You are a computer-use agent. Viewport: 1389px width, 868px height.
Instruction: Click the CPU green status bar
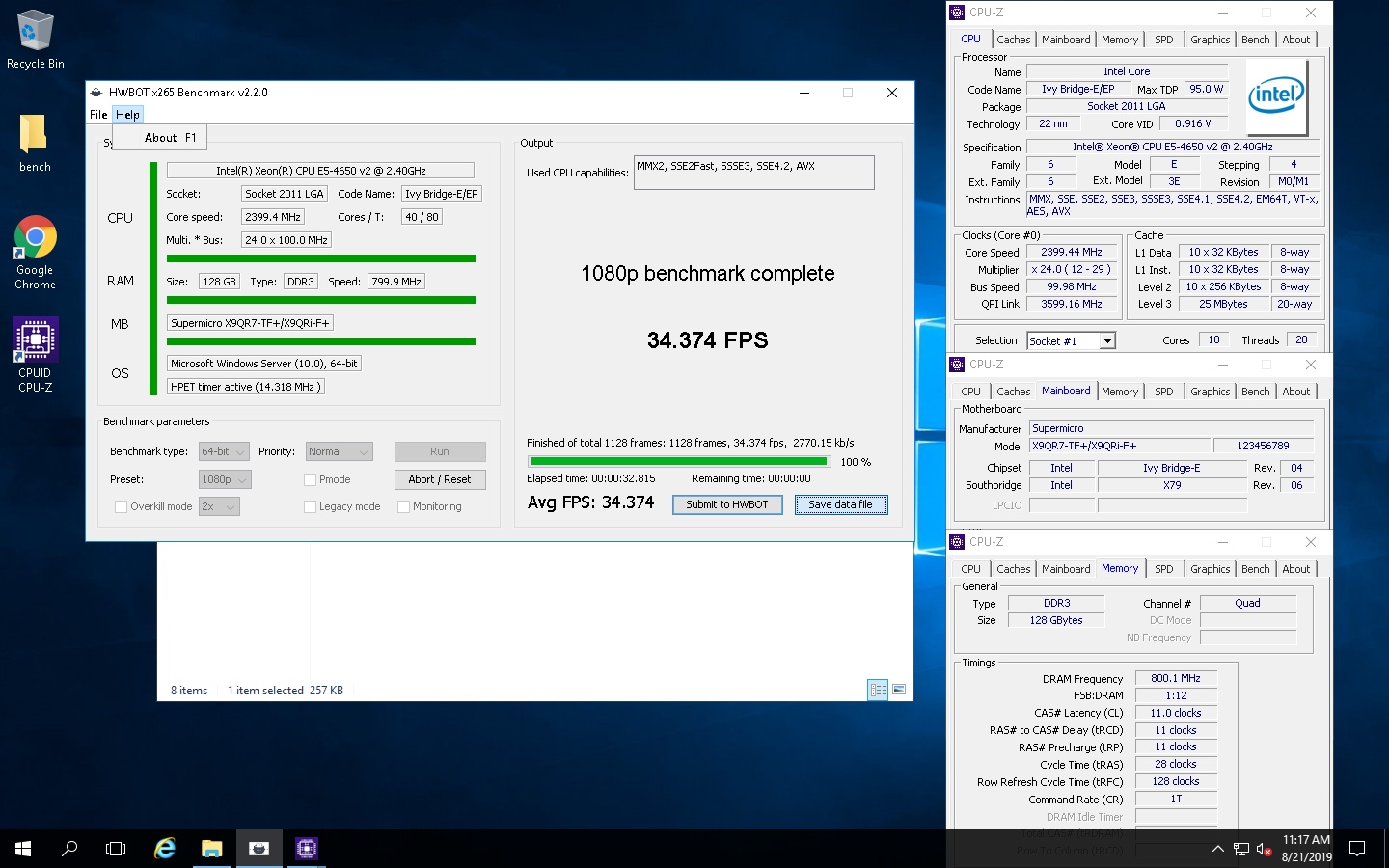coord(321,258)
